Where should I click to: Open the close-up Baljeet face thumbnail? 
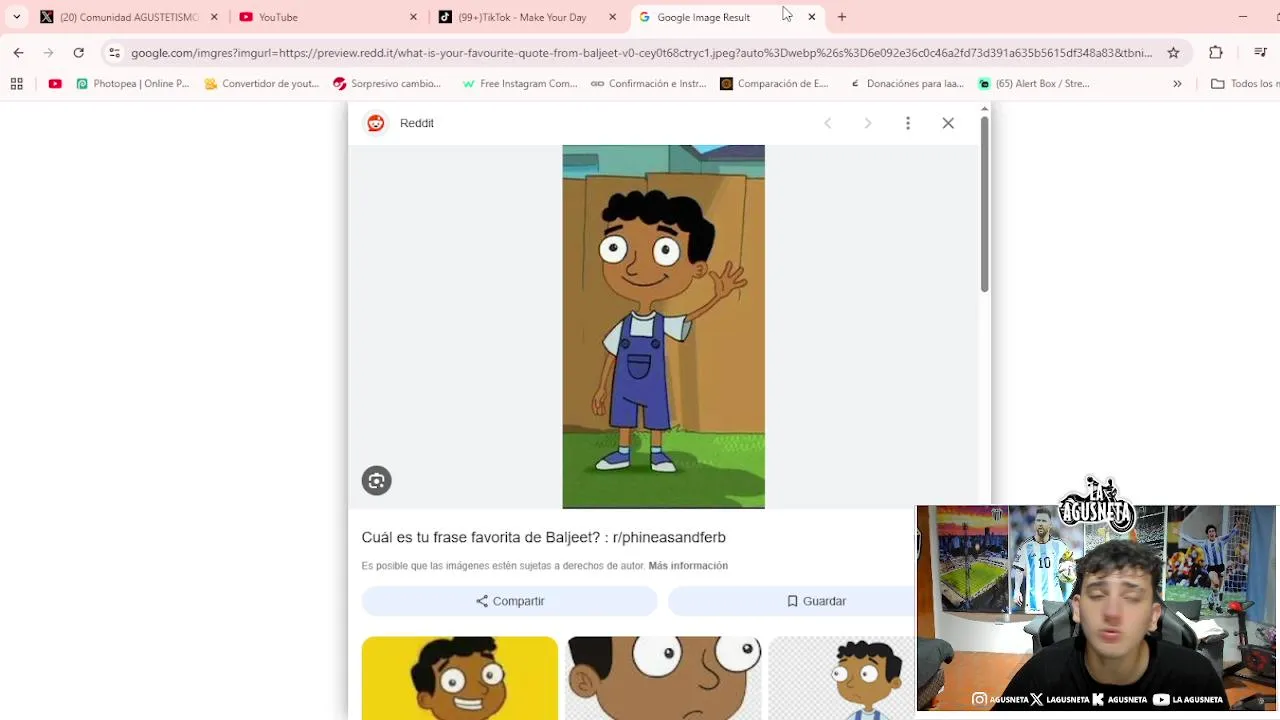[663, 678]
